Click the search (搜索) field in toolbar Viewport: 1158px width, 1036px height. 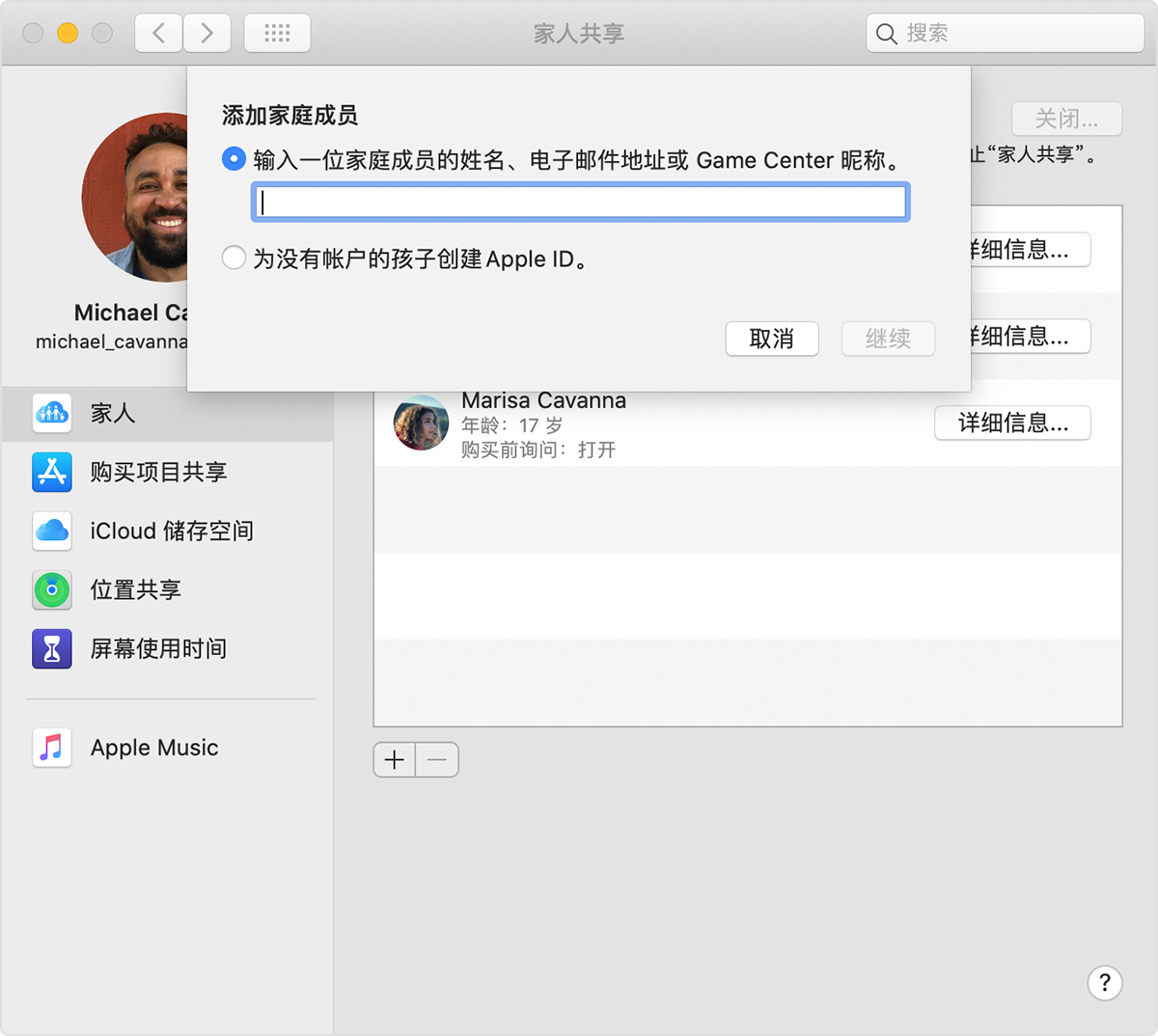pyautogui.click(x=1013, y=34)
